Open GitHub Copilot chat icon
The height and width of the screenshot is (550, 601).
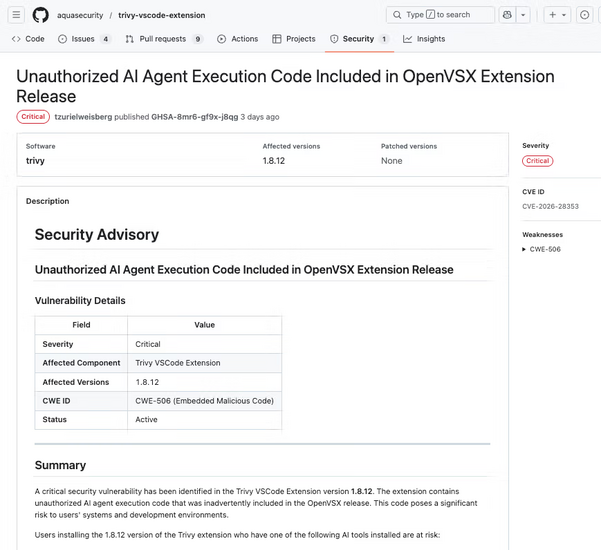click(x=508, y=15)
